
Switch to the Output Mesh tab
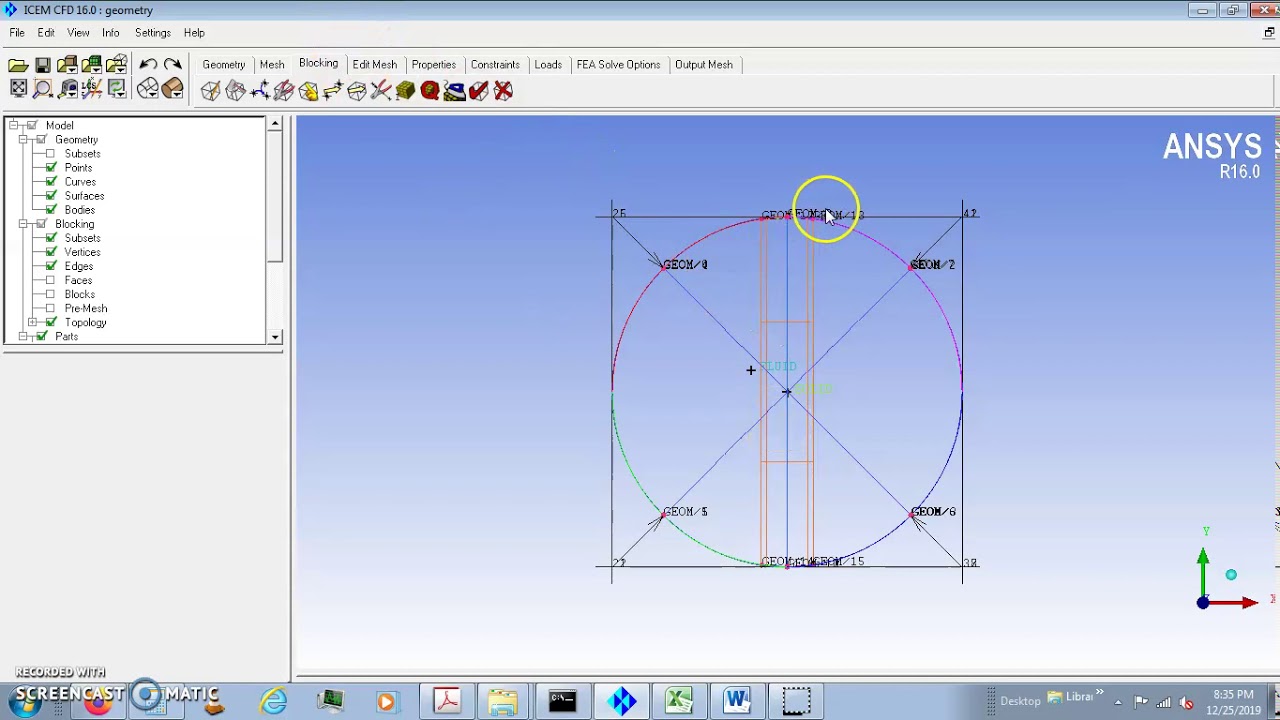pyautogui.click(x=704, y=64)
